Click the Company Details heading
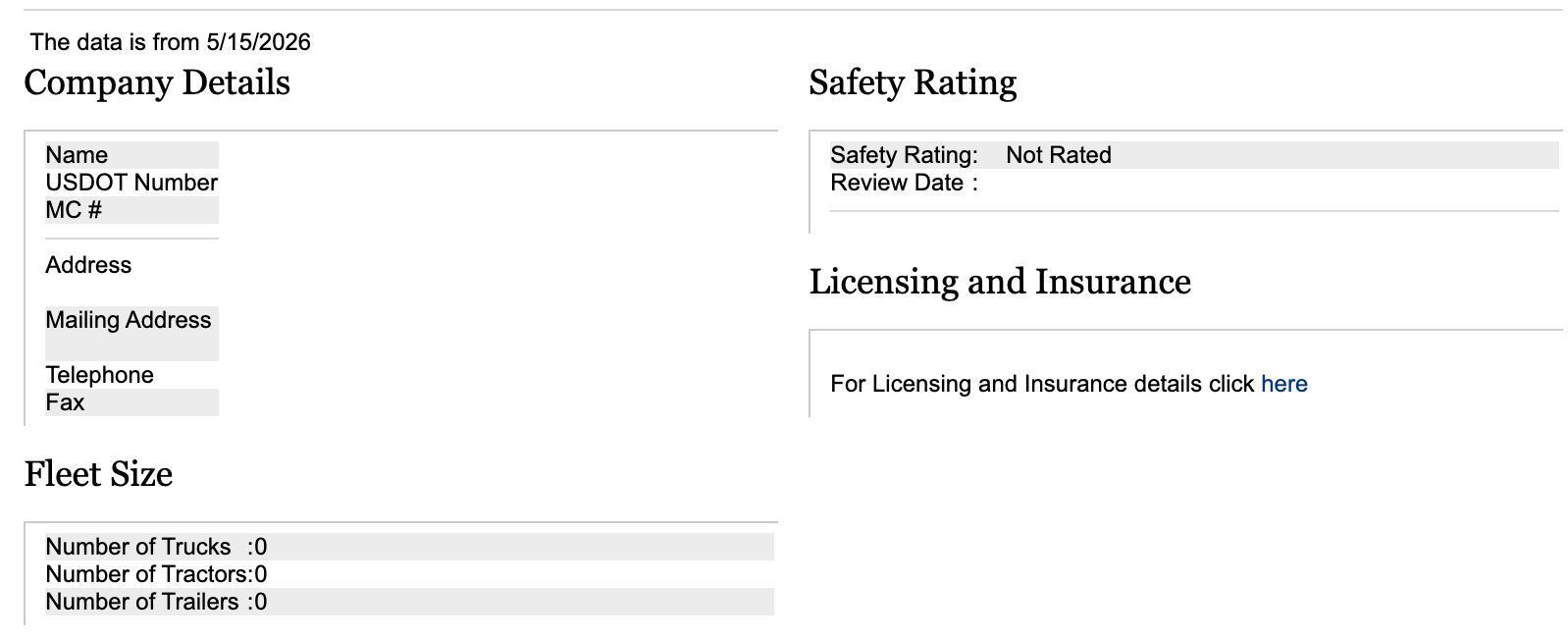The image size is (1568, 640). [x=157, y=82]
